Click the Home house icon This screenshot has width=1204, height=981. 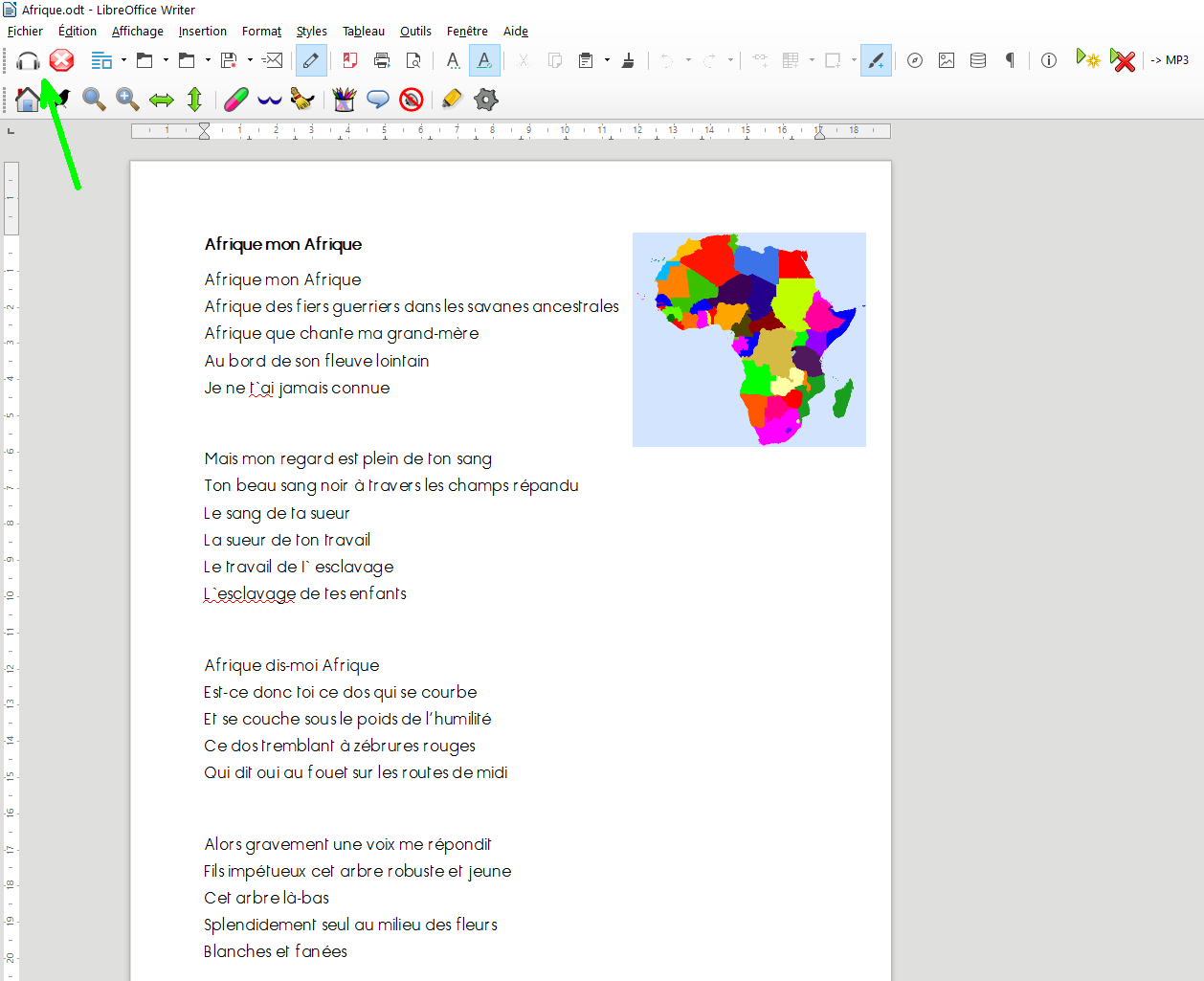coord(27,99)
